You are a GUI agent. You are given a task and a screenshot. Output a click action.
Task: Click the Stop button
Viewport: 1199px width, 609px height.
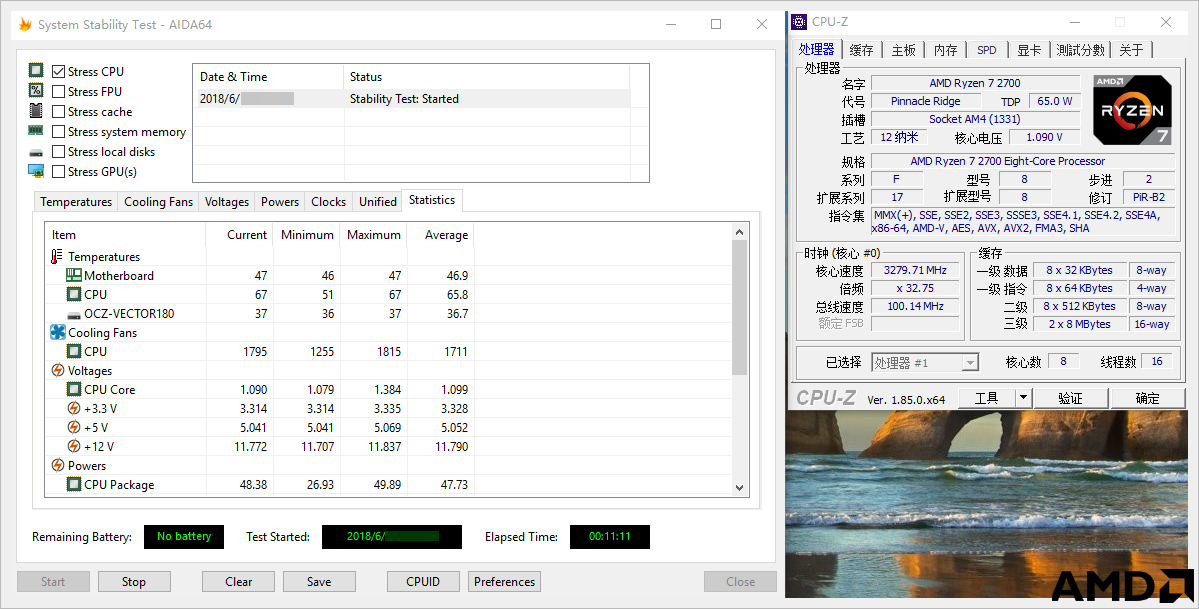click(x=134, y=581)
